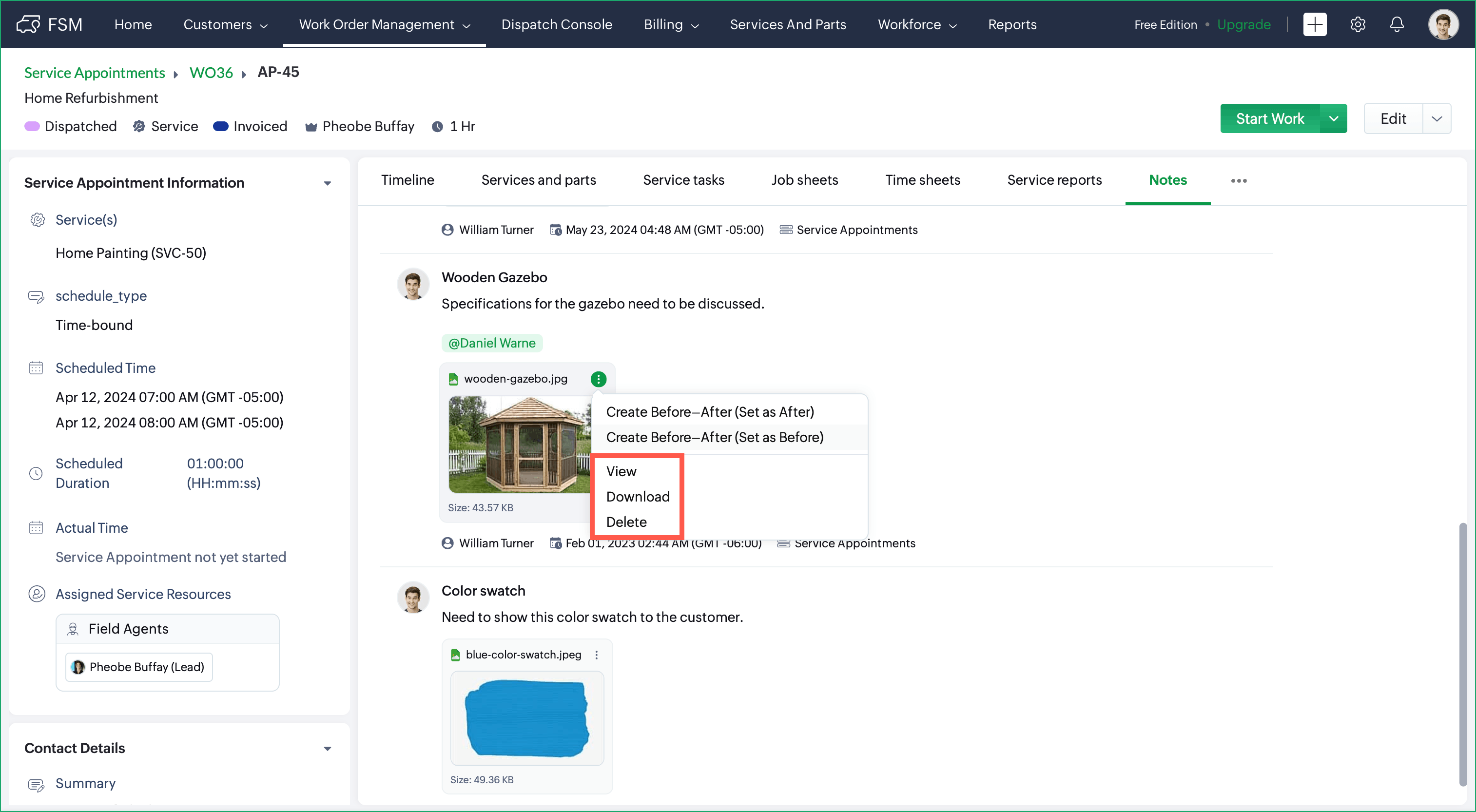Open the blue-color-swatch.jpeg three-dot menu

click(x=597, y=655)
